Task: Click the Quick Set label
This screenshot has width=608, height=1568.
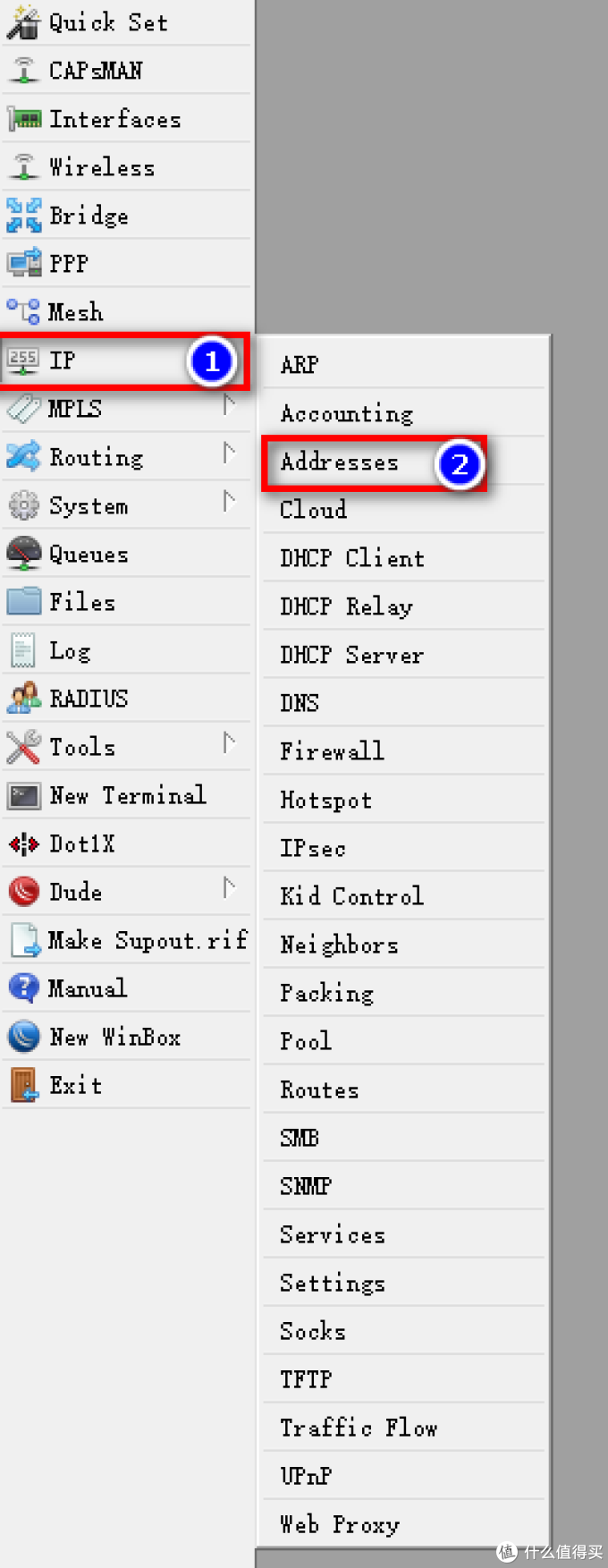Action: pos(108,22)
